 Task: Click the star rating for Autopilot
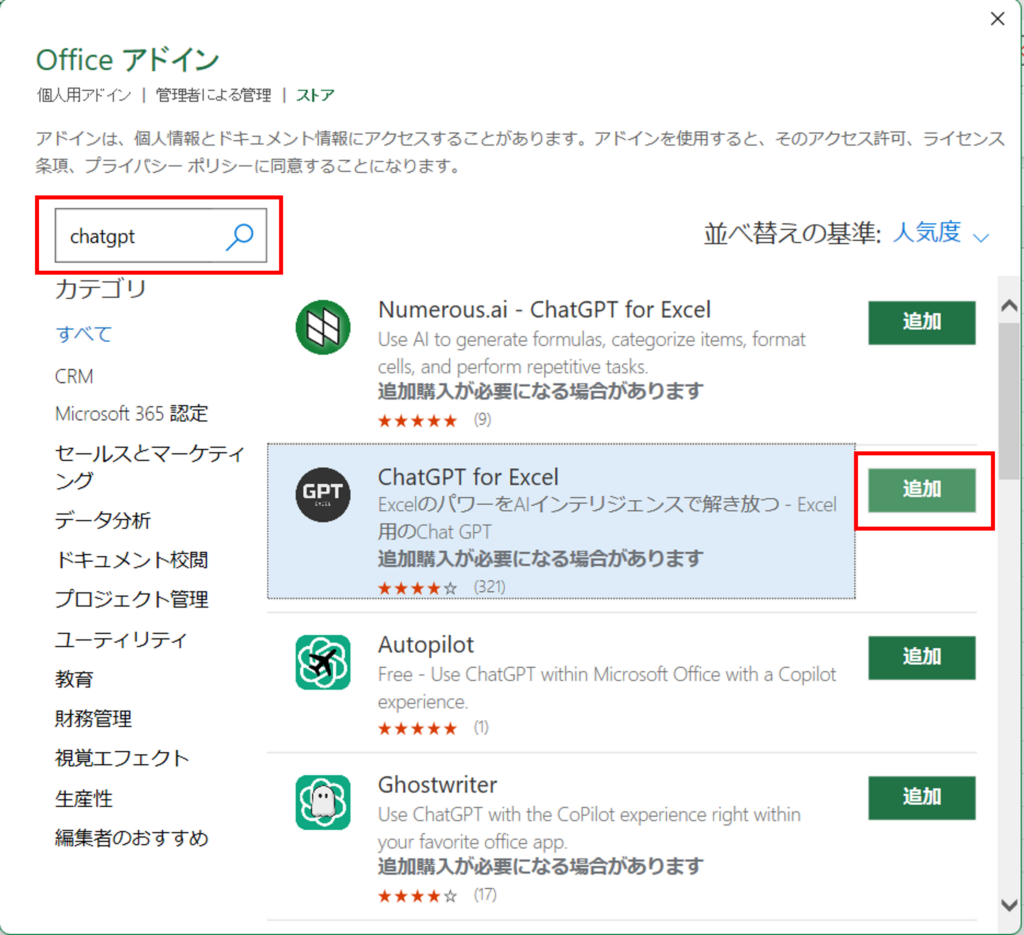coord(418,728)
